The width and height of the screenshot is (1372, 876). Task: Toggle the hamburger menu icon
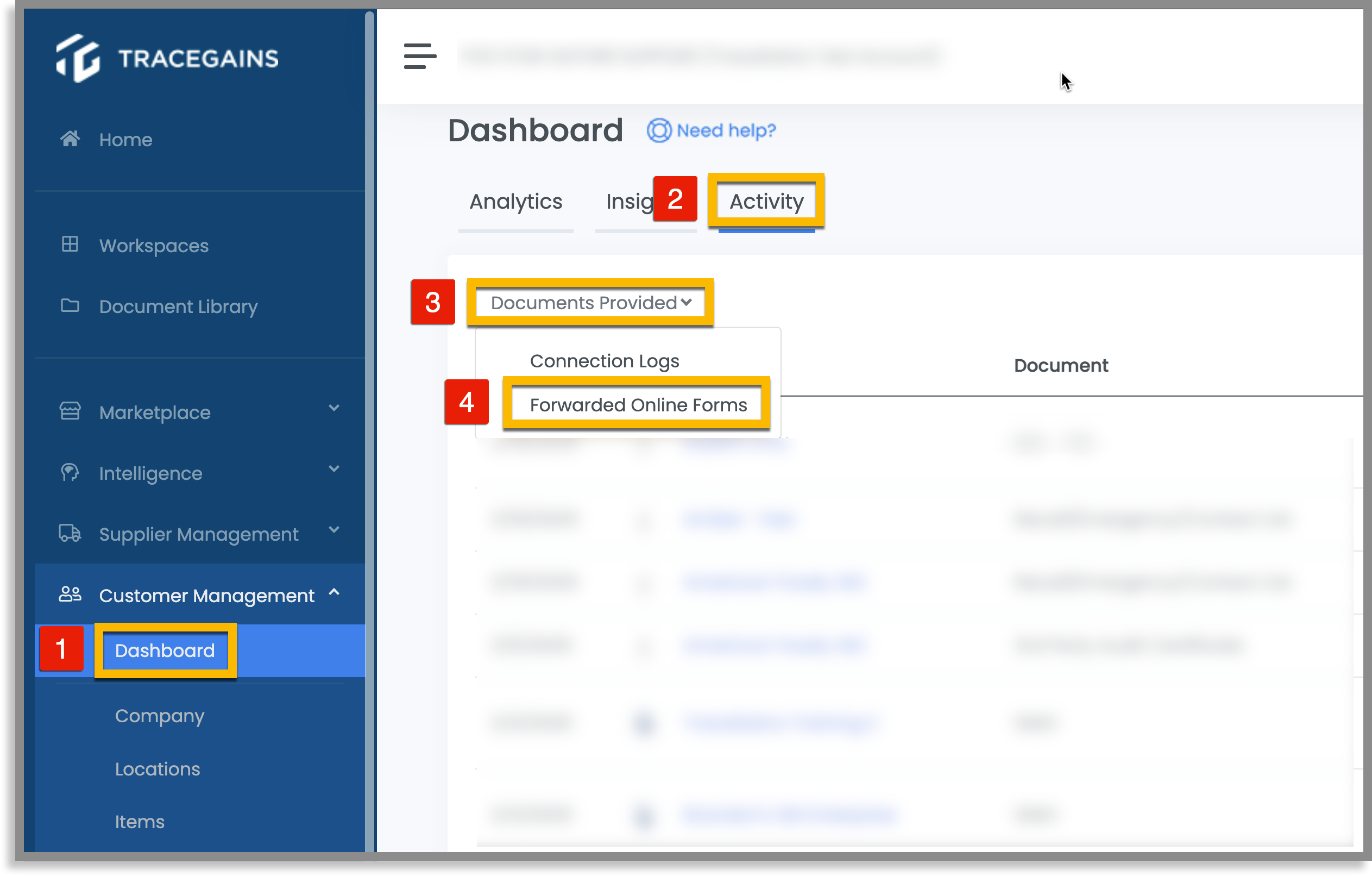420,56
